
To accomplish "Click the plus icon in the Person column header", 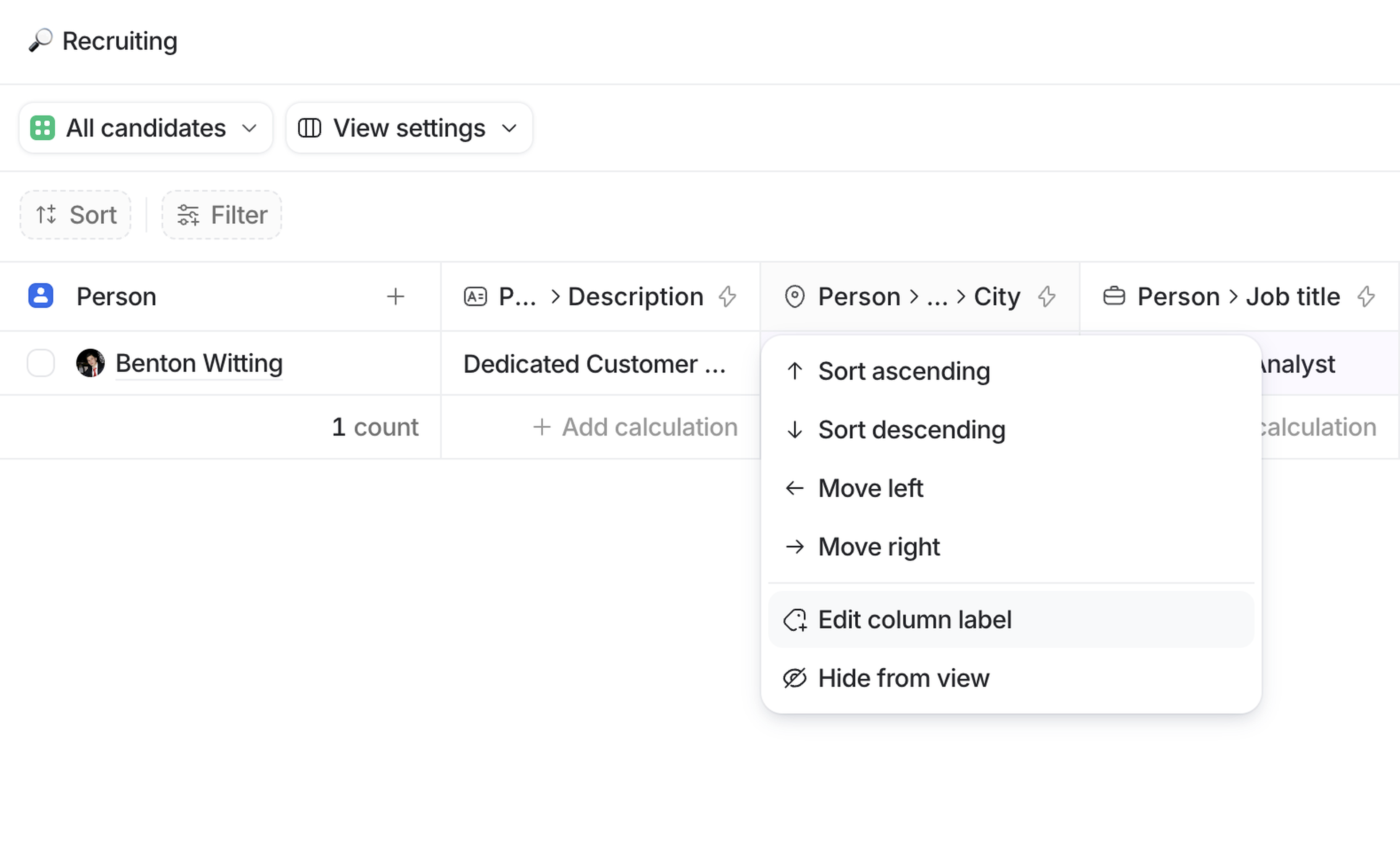I will (x=395, y=296).
